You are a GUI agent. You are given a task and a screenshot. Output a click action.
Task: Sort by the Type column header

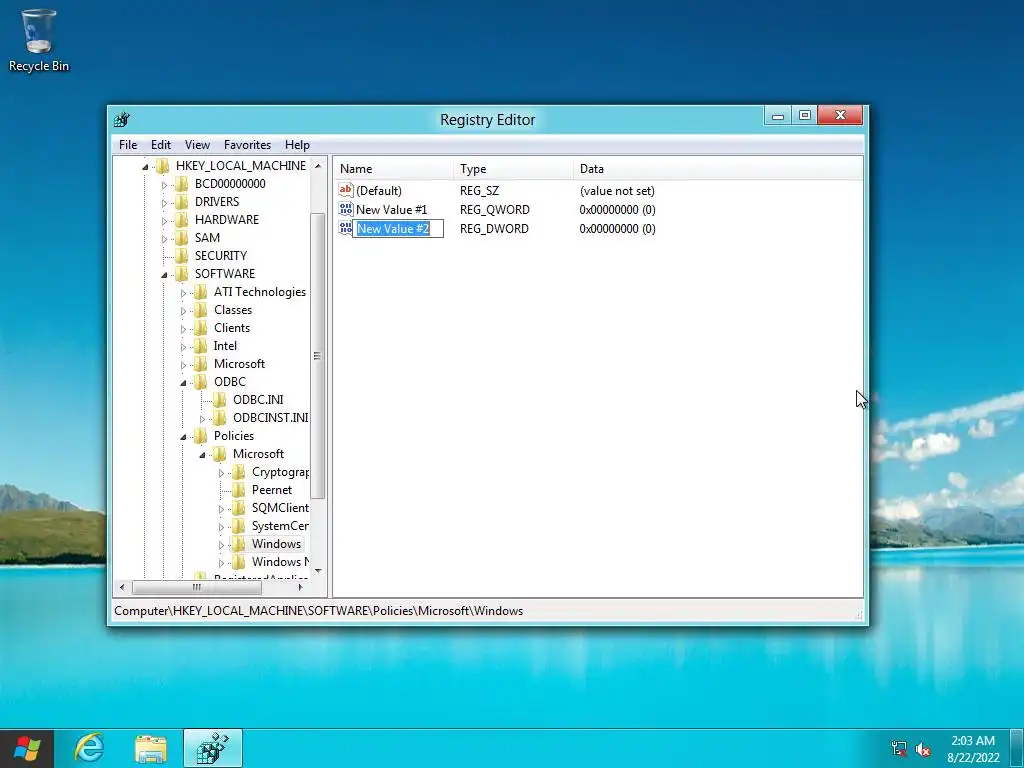pos(513,168)
